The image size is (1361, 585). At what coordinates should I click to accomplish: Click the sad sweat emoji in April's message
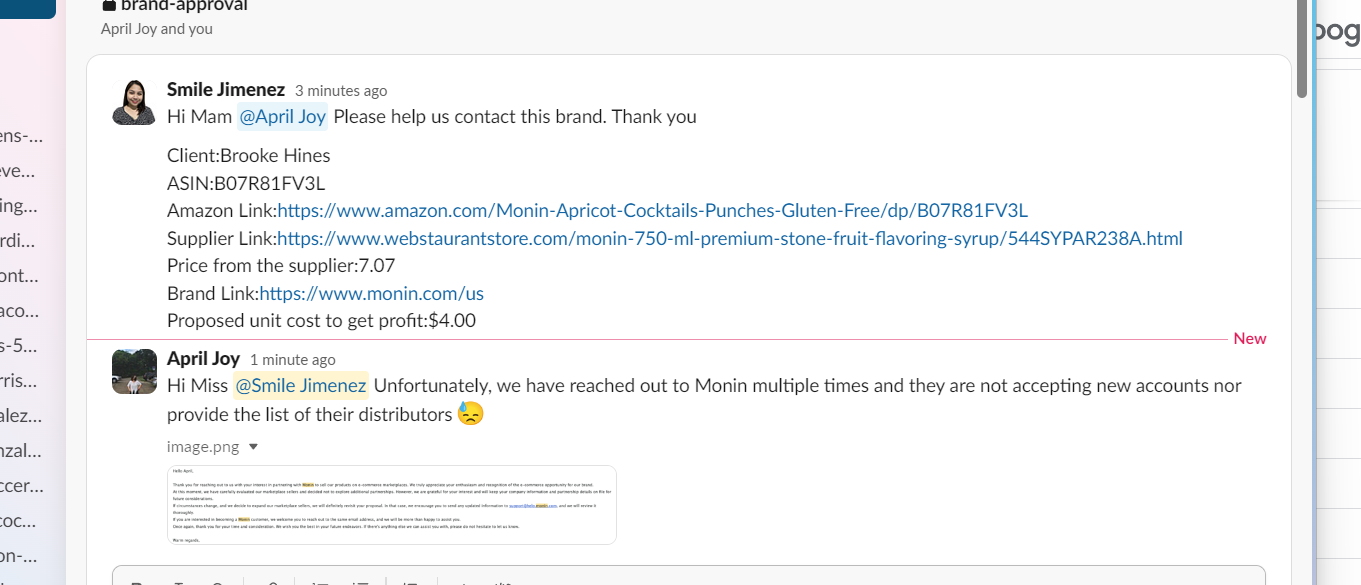pyautogui.click(x=471, y=413)
